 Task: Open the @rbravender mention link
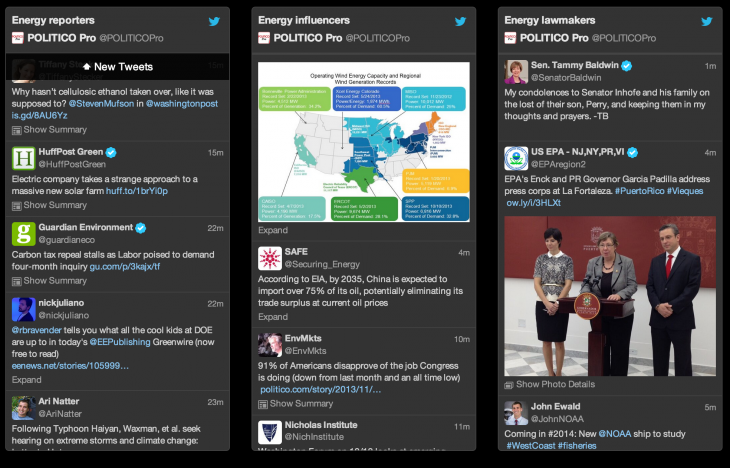point(36,330)
